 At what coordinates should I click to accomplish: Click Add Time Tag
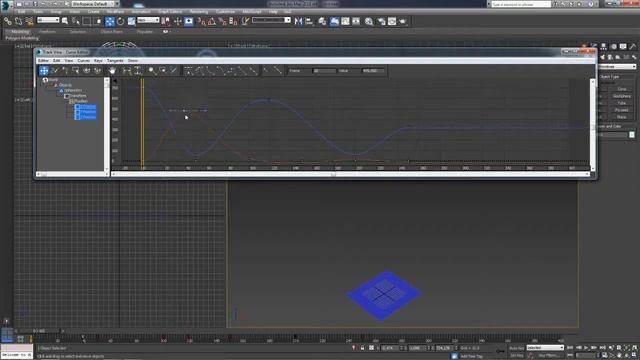(x=471, y=356)
